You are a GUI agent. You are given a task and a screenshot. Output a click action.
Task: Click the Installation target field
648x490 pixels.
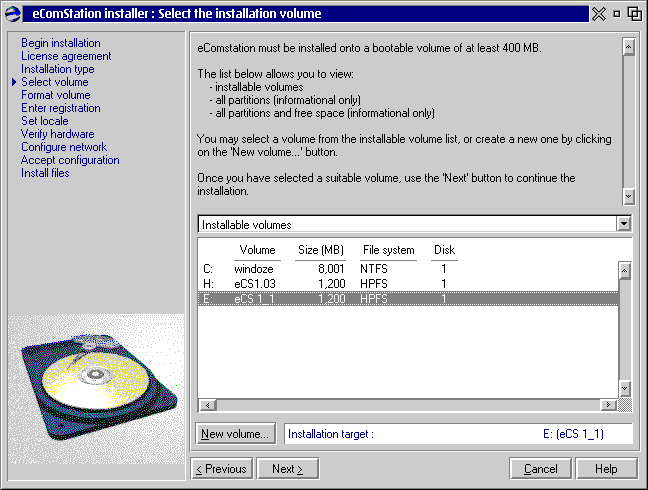point(458,434)
